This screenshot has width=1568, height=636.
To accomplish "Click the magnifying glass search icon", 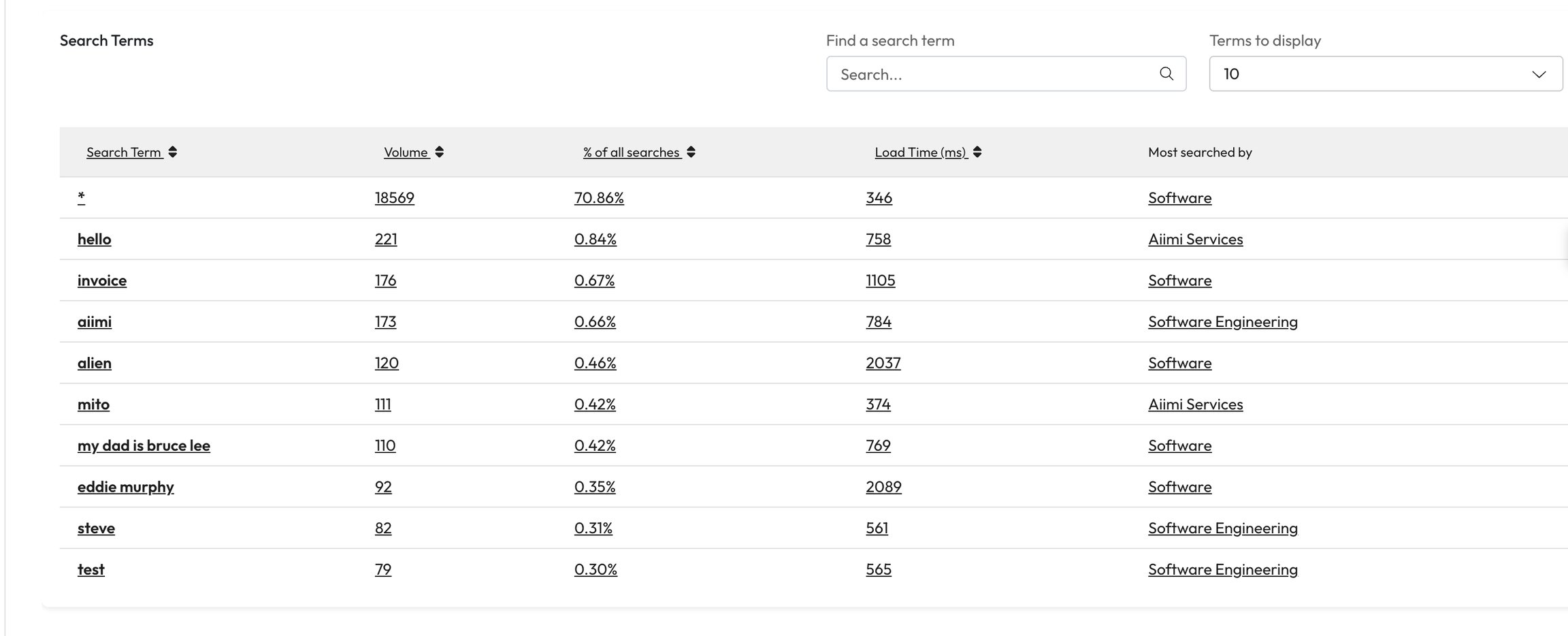I will [x=1166, y=74].
